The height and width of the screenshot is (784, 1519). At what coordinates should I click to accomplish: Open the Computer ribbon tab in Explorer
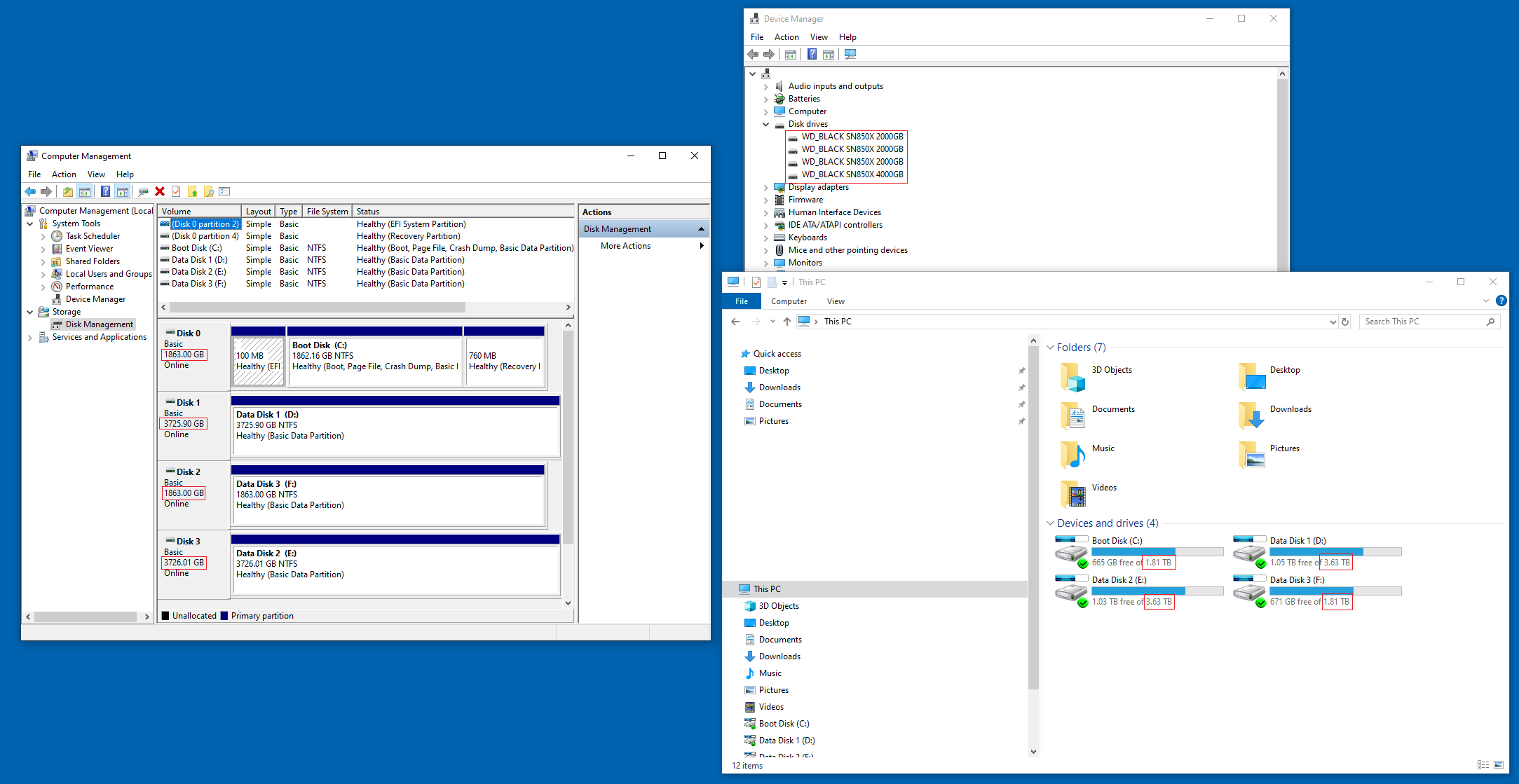pyautogui.click(x=789, y=301)
